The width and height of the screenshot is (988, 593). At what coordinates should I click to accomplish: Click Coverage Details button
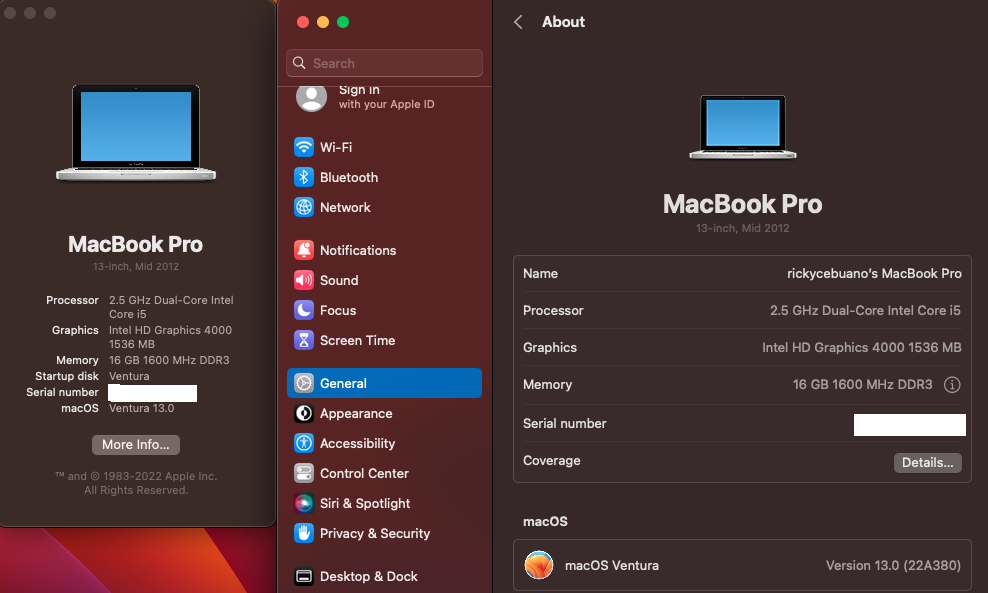928,463
